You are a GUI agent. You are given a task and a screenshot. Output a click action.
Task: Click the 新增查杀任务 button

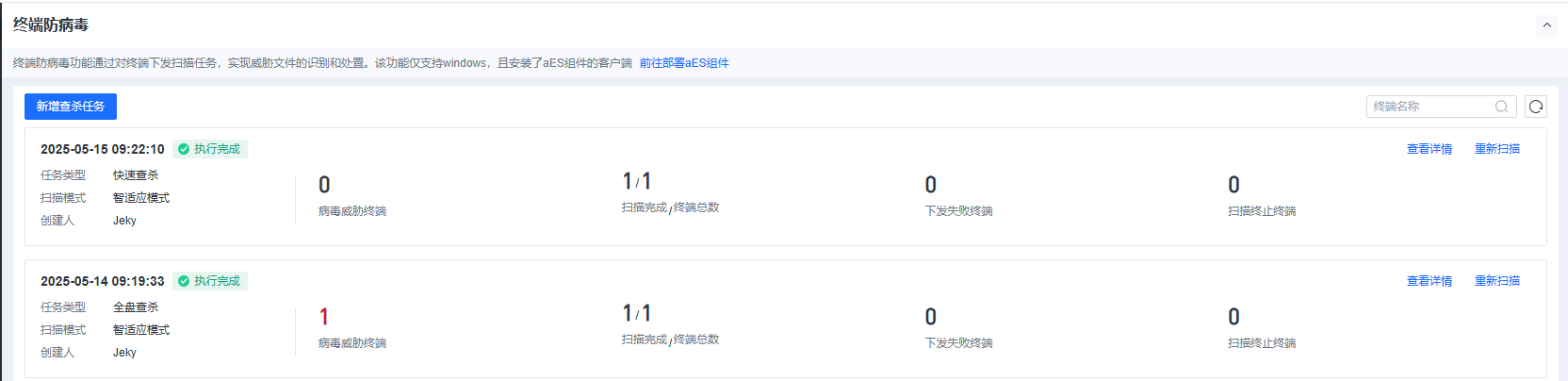click(71, 107)
